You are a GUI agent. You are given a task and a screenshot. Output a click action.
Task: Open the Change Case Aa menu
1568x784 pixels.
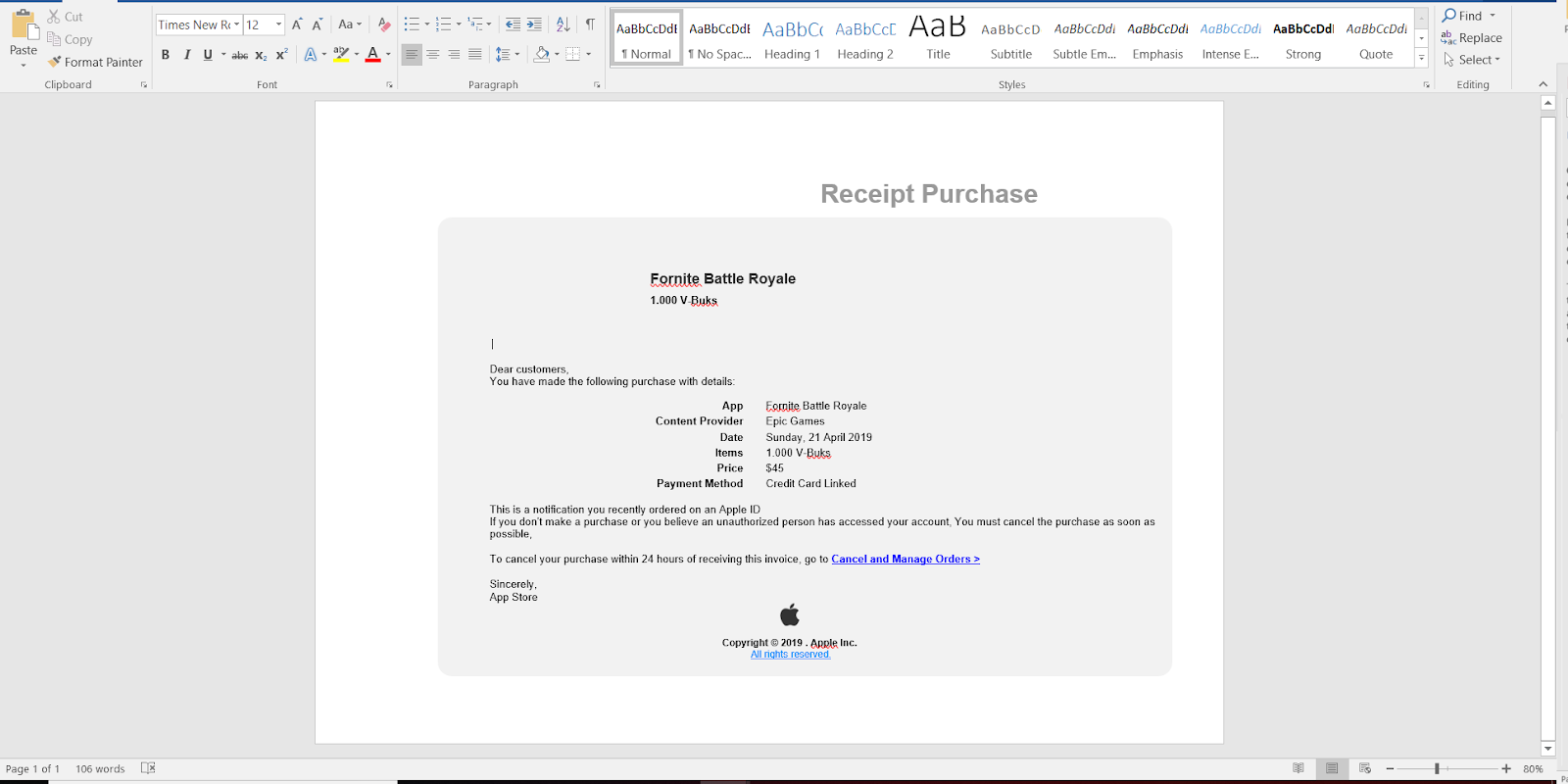point(350,24)
